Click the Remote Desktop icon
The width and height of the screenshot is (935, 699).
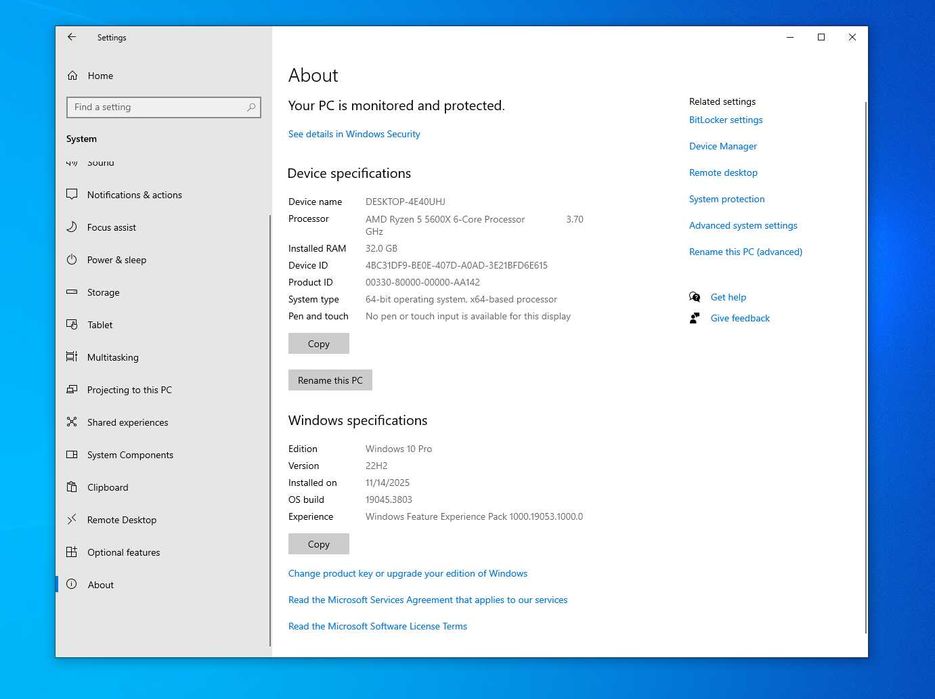[x=72, y=519]
